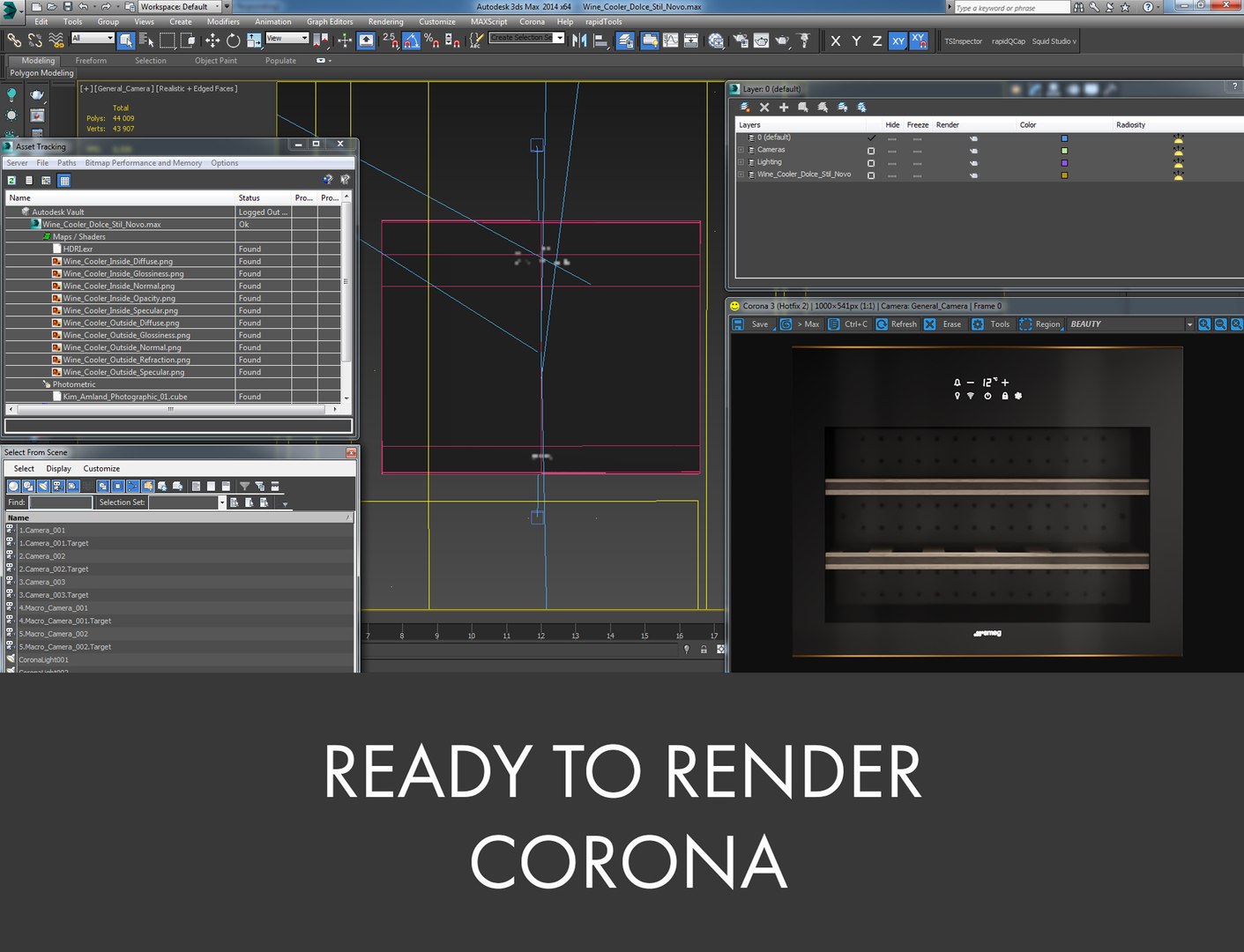Screen dimensions: 1244x952
Task: Click Region button in Corona frame buffer
Action: click(1039, 324)
